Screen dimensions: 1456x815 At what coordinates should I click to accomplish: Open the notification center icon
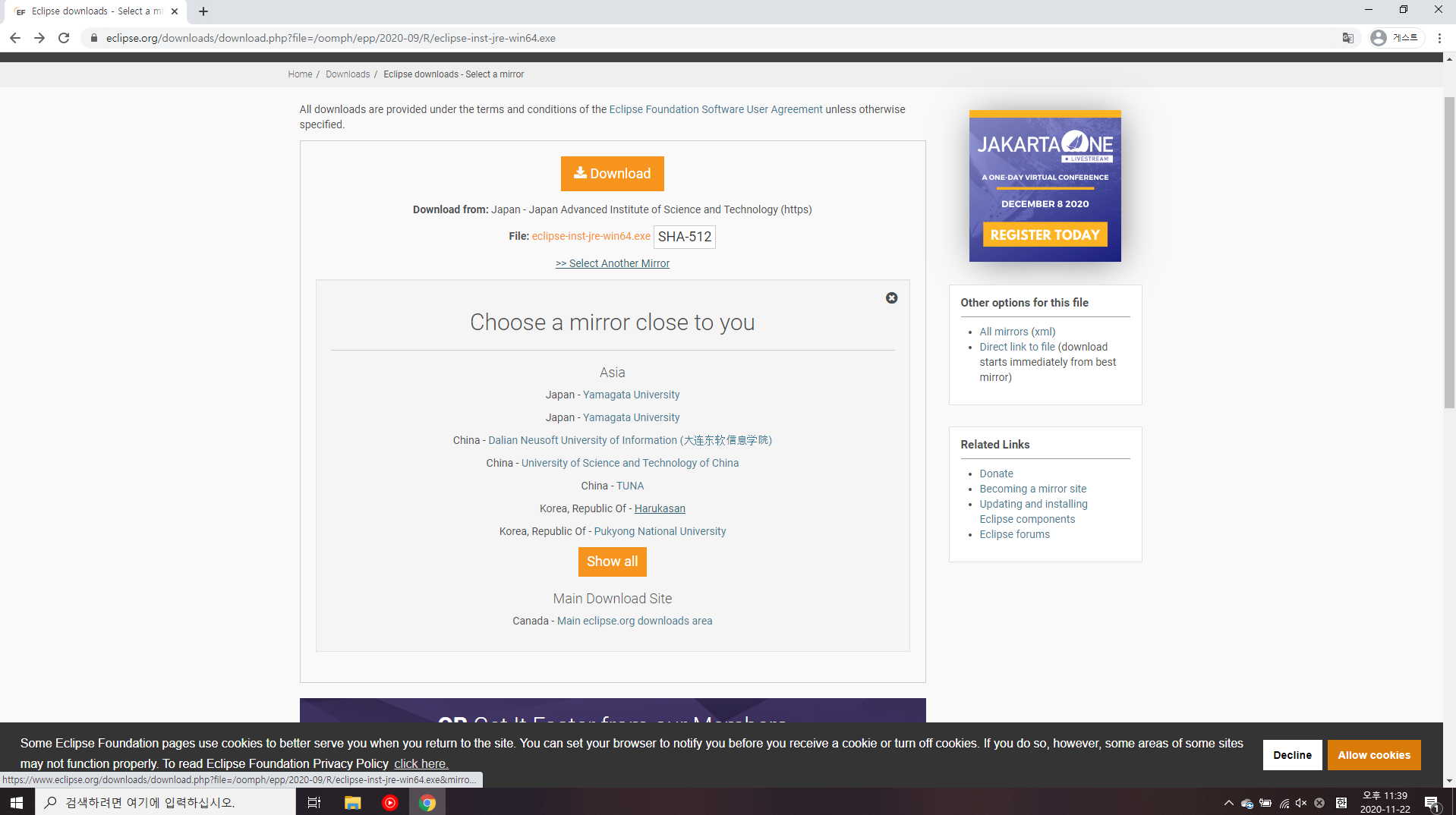pyautogui.click(x=1432, y=803)
